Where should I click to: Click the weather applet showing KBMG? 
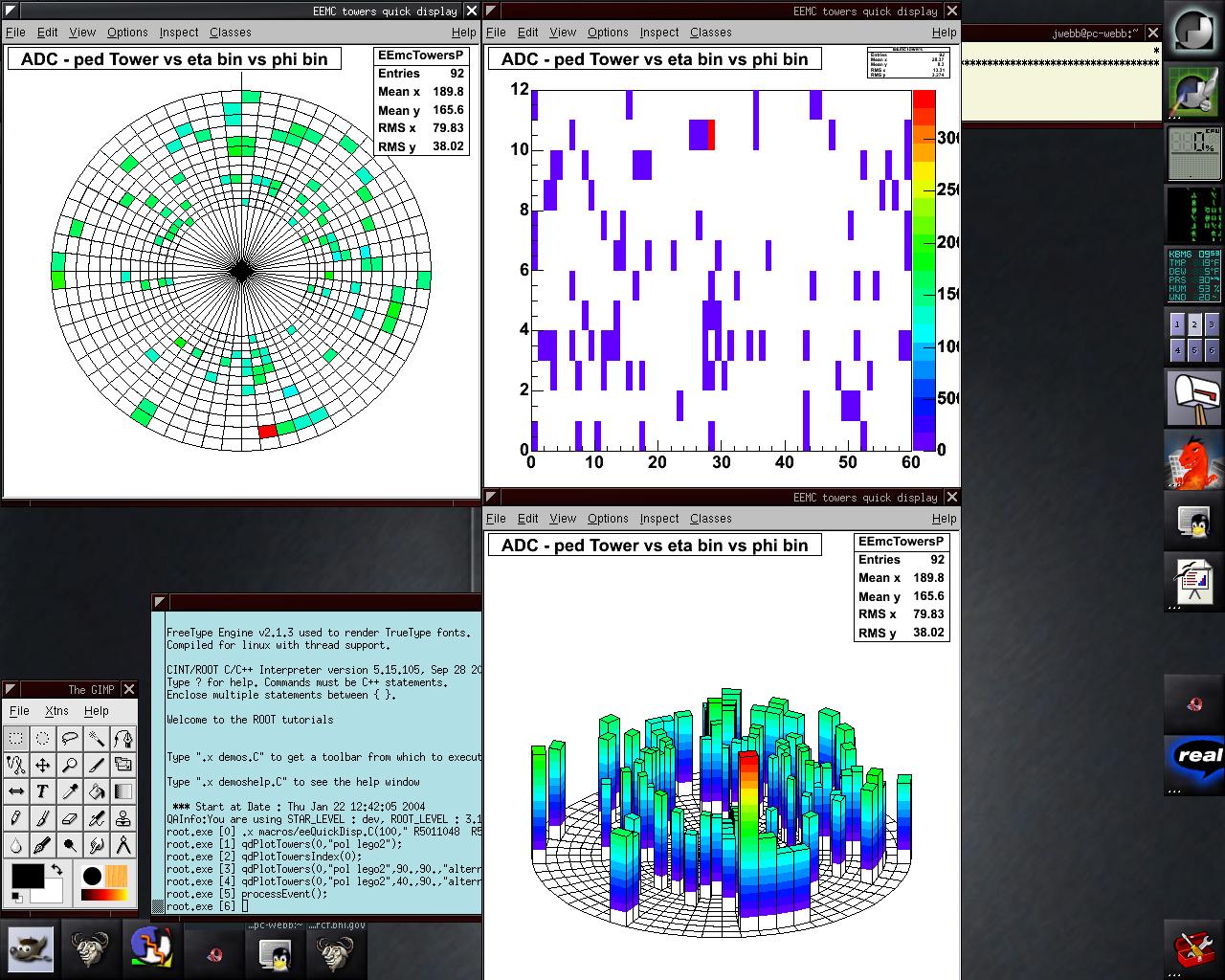[1194, 275]
